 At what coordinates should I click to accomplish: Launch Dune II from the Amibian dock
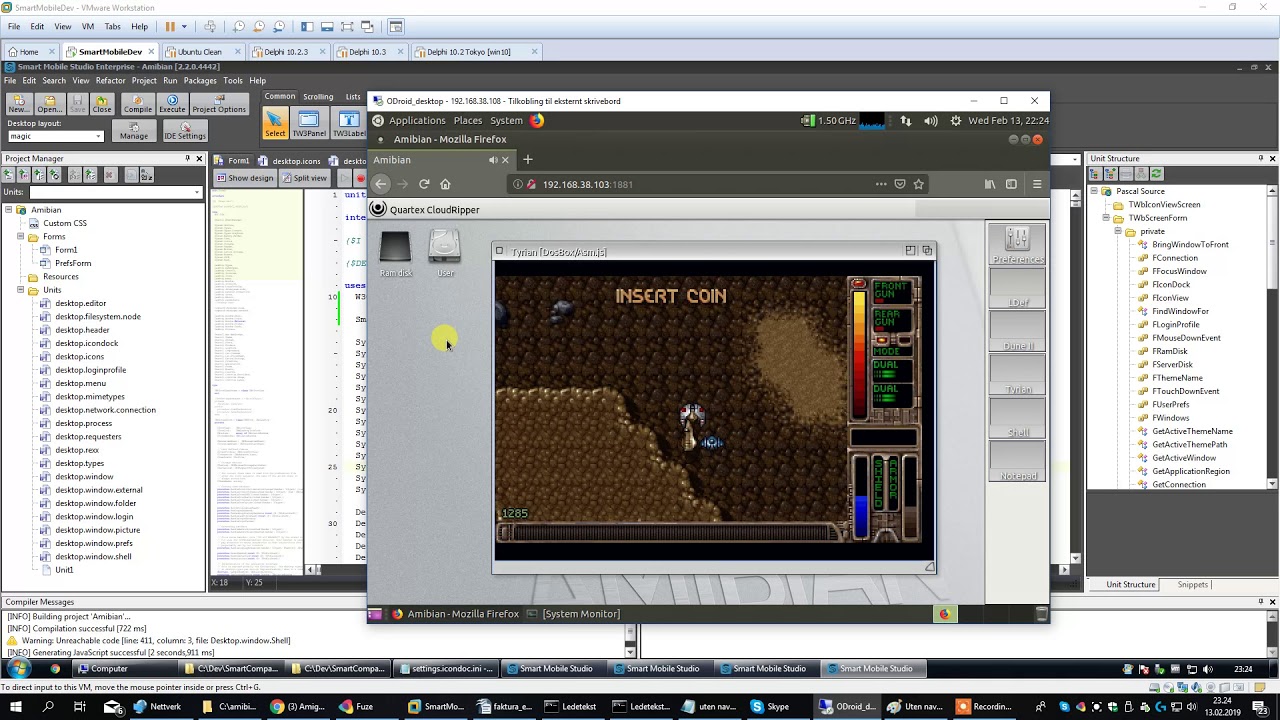(x=1018, y=332)
